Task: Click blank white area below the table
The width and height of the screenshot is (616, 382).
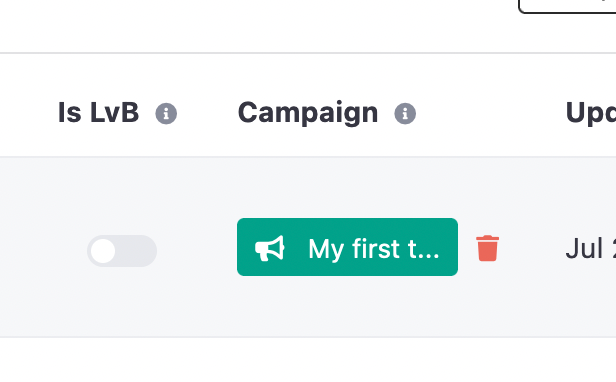Action: tap(308, 360)
